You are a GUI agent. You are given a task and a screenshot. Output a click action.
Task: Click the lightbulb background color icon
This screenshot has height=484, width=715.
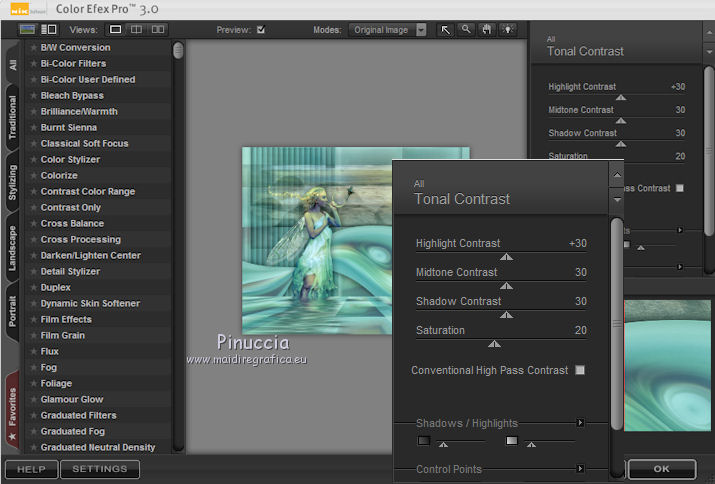pyautogui.click(x=508, y=30)
